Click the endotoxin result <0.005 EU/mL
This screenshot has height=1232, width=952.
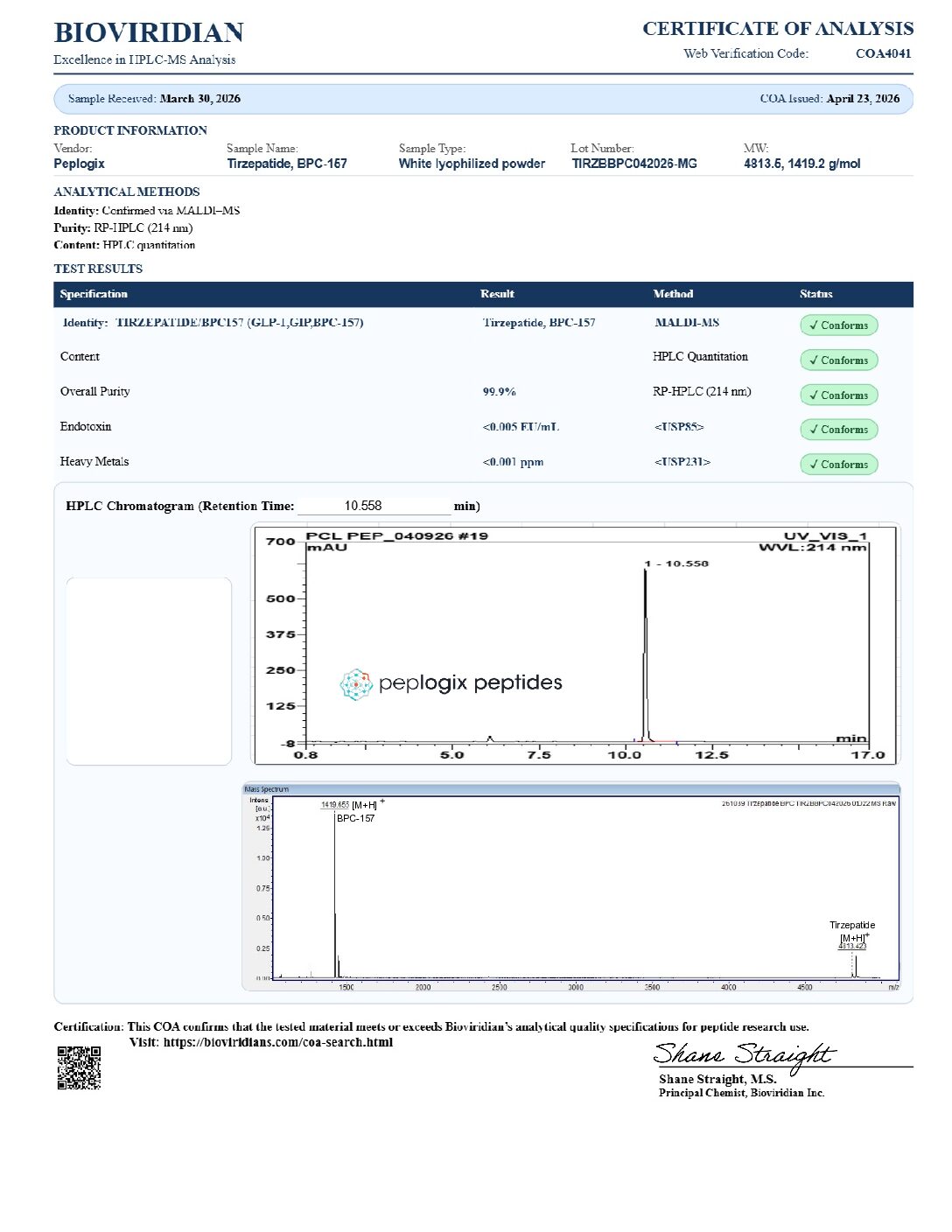pos(521,427)
